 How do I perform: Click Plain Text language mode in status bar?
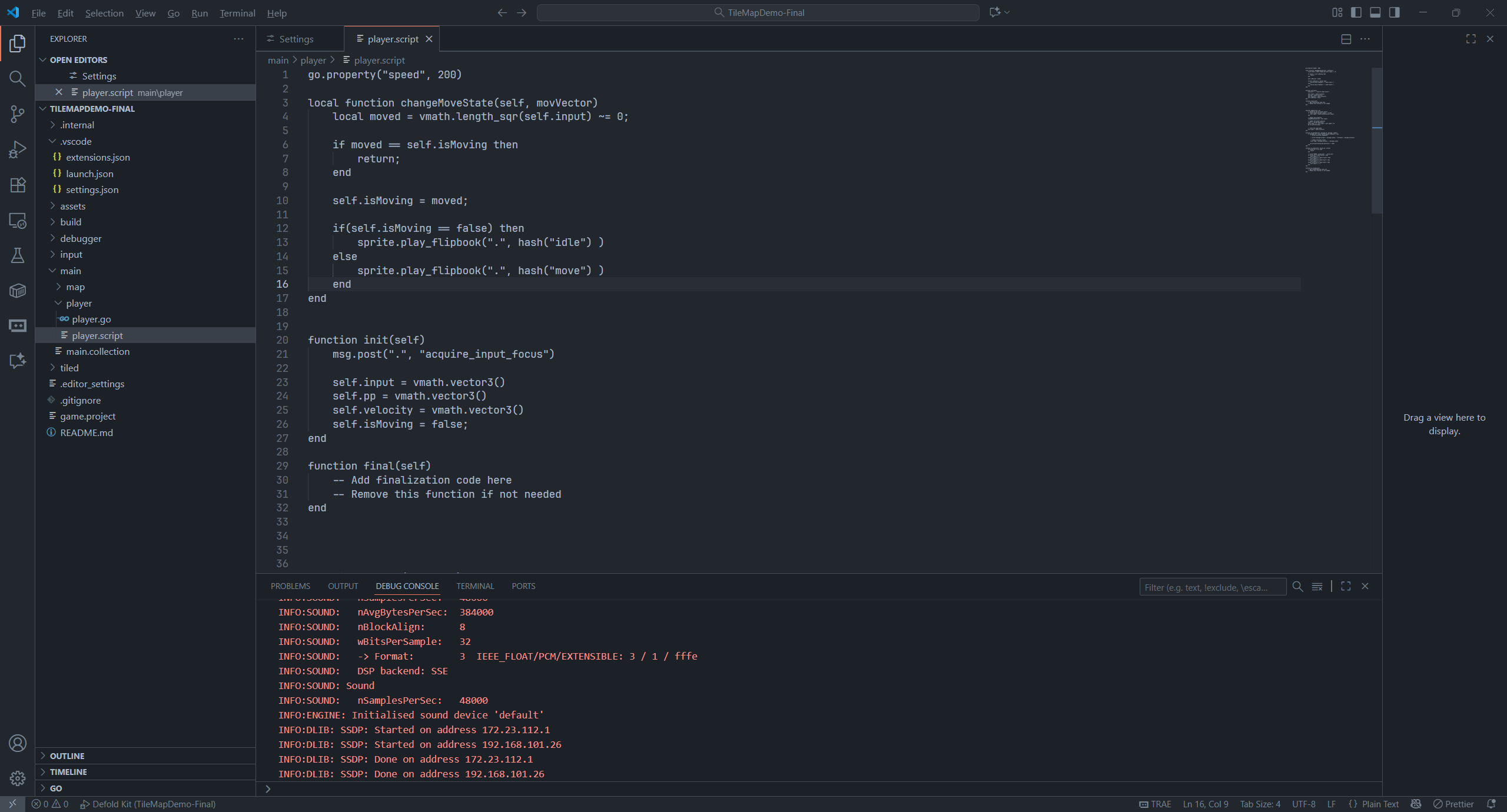(1379, 804)
